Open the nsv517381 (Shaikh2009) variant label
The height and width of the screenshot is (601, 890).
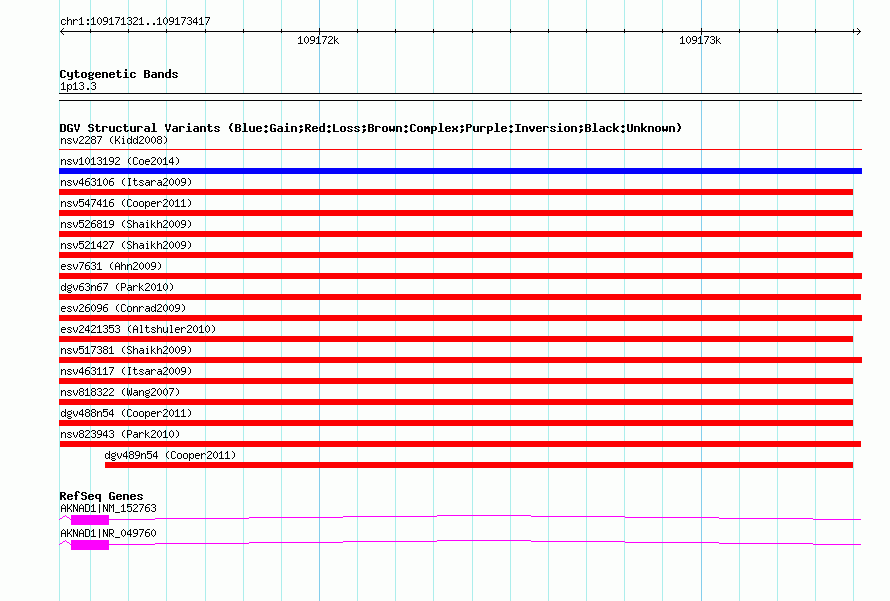126,350
